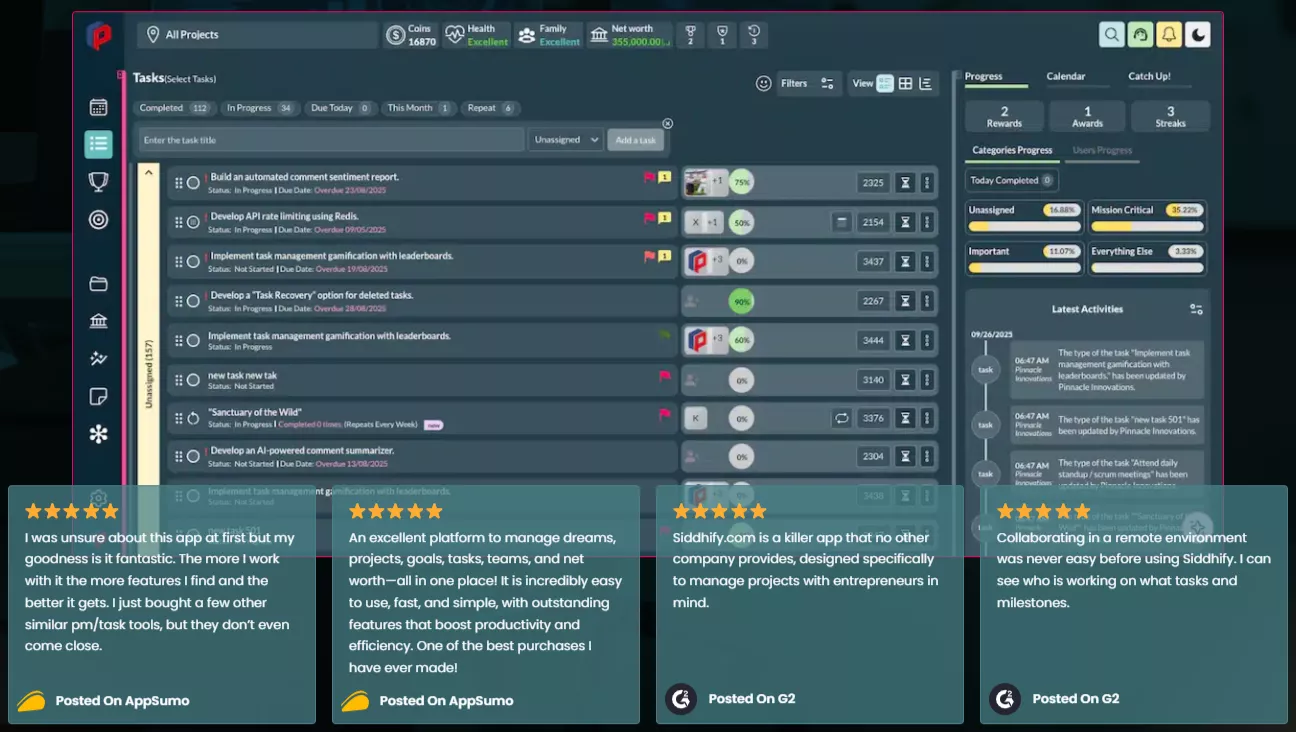Collapse the Unassigned (157) group chevron
This screenshot has width=1296, height=732.
click(148, 173)
